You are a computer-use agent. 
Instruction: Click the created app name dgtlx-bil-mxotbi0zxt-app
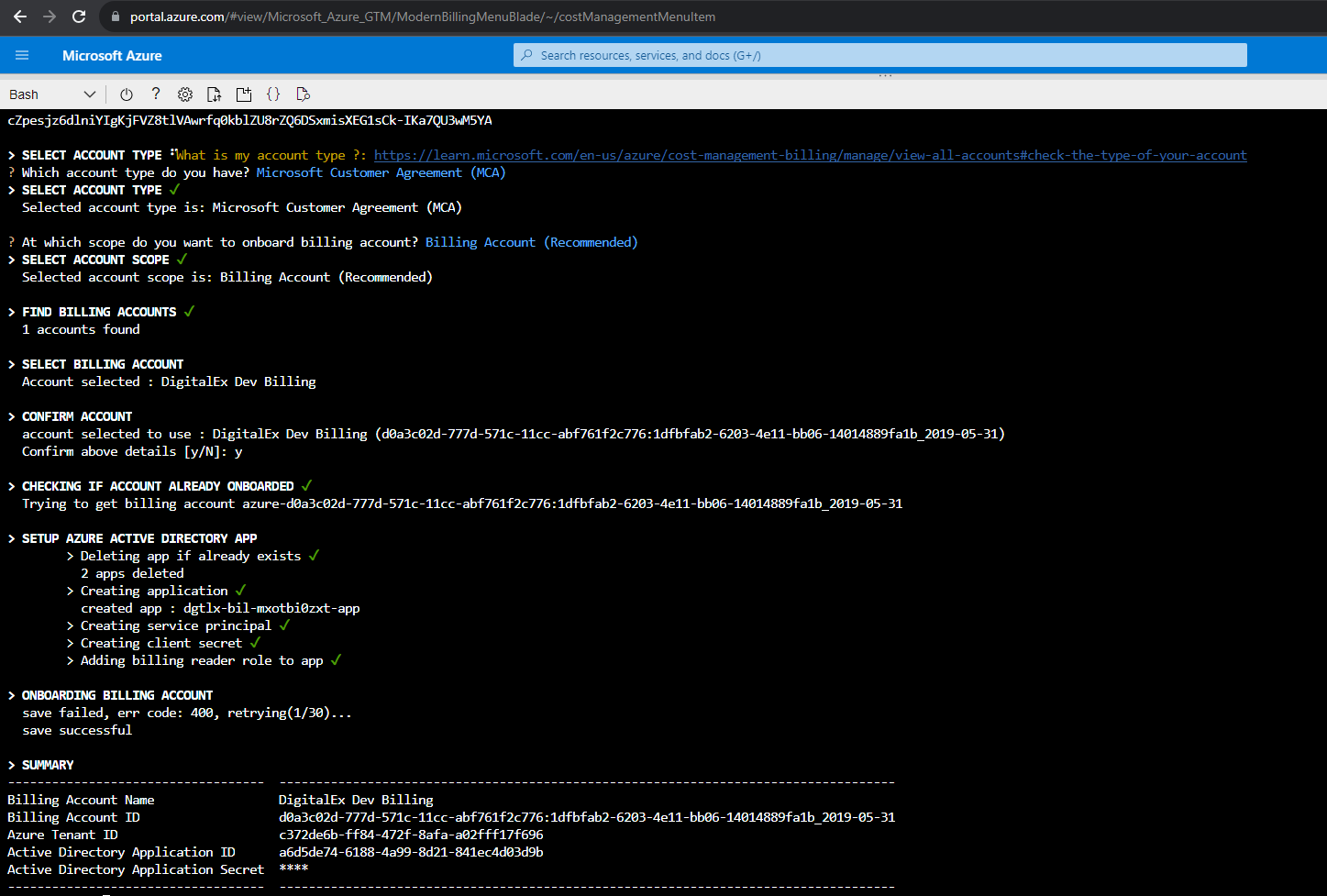click(x=271, y=608)
